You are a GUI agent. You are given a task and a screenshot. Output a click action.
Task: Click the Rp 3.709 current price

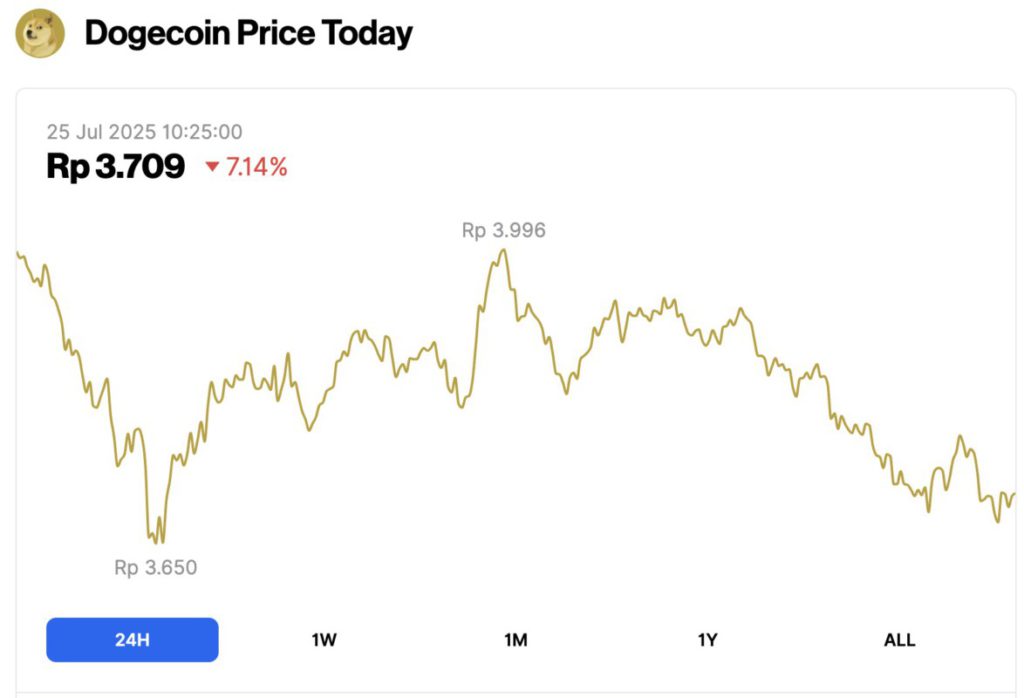(x=115, y=166)
